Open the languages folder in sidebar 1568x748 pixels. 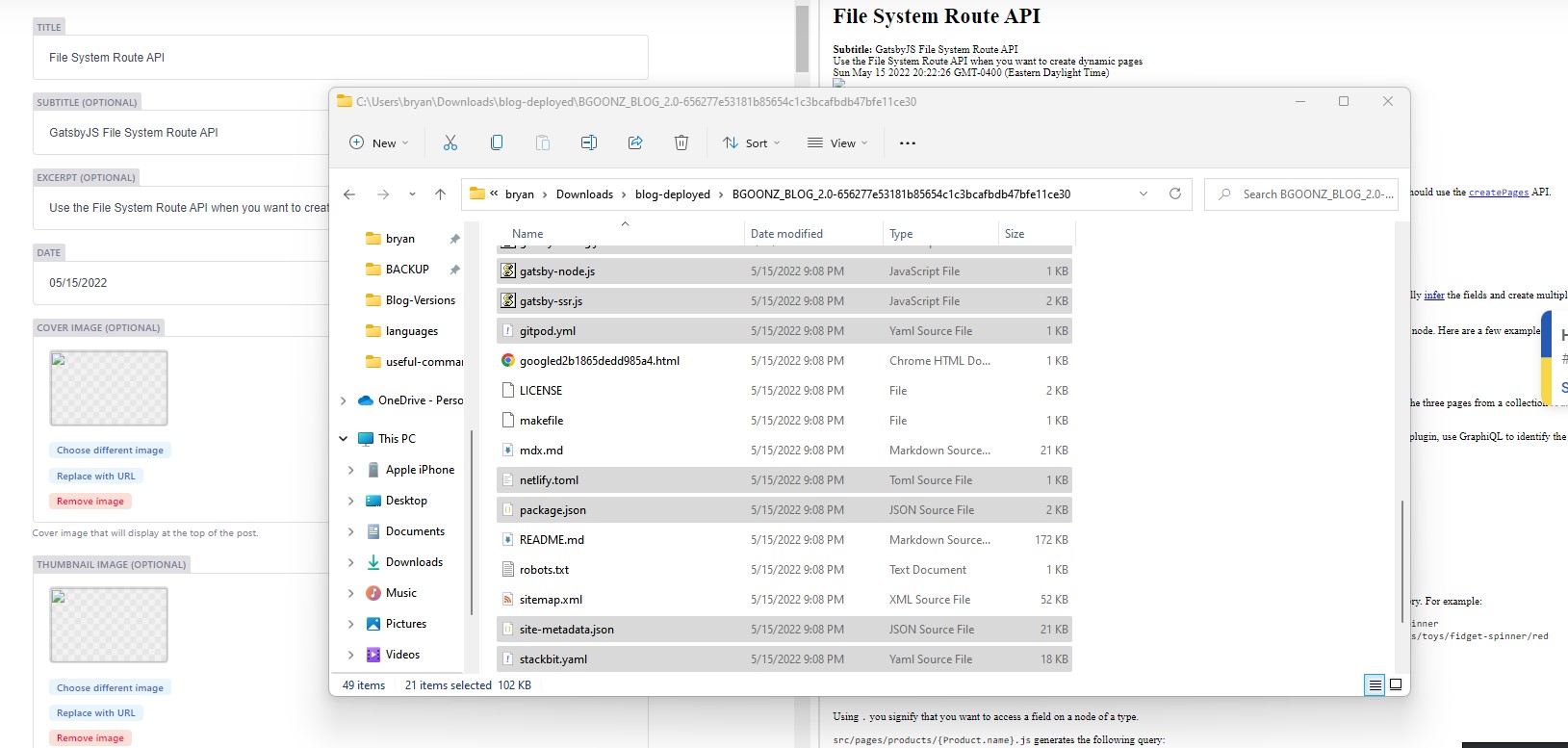tap(401, 331)
